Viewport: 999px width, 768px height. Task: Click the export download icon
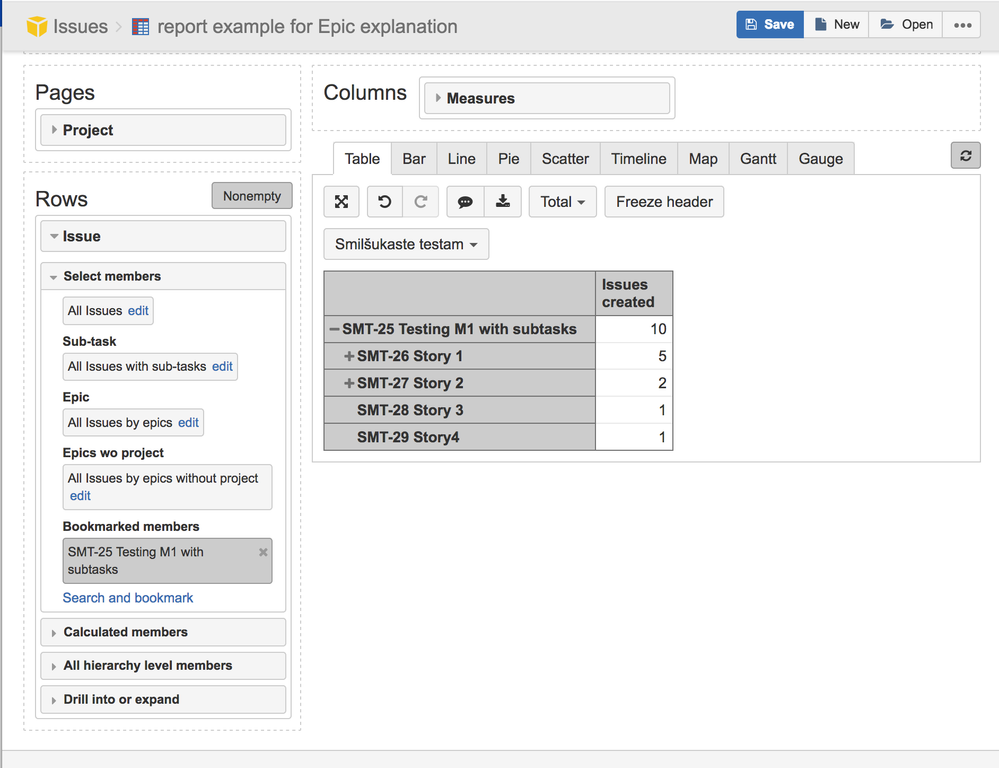click(502, 202)
